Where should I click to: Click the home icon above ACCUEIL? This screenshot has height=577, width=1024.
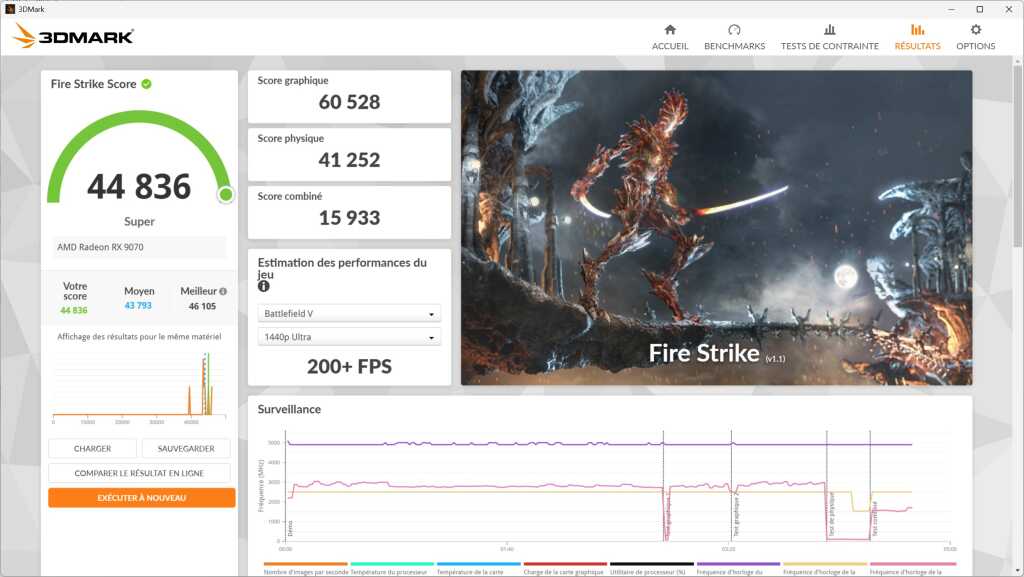click(670, 30)
